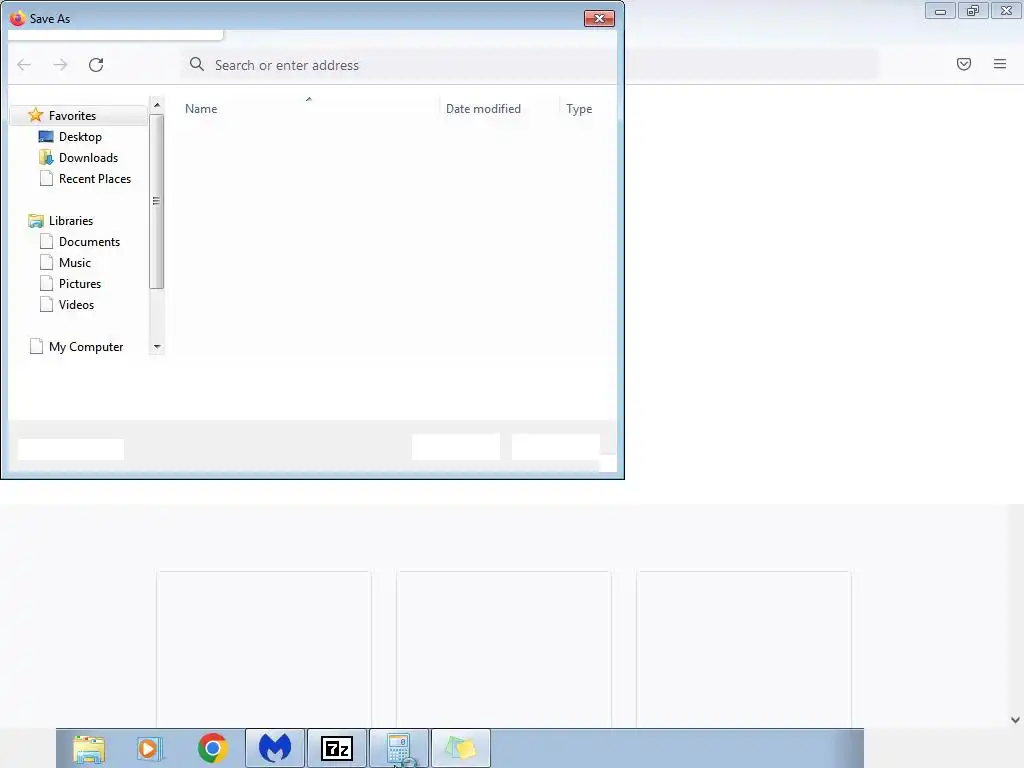Screen dimensions: 1024x768
Task: Click the navigation pane scrollbar thumb
Action: point(156,201)
